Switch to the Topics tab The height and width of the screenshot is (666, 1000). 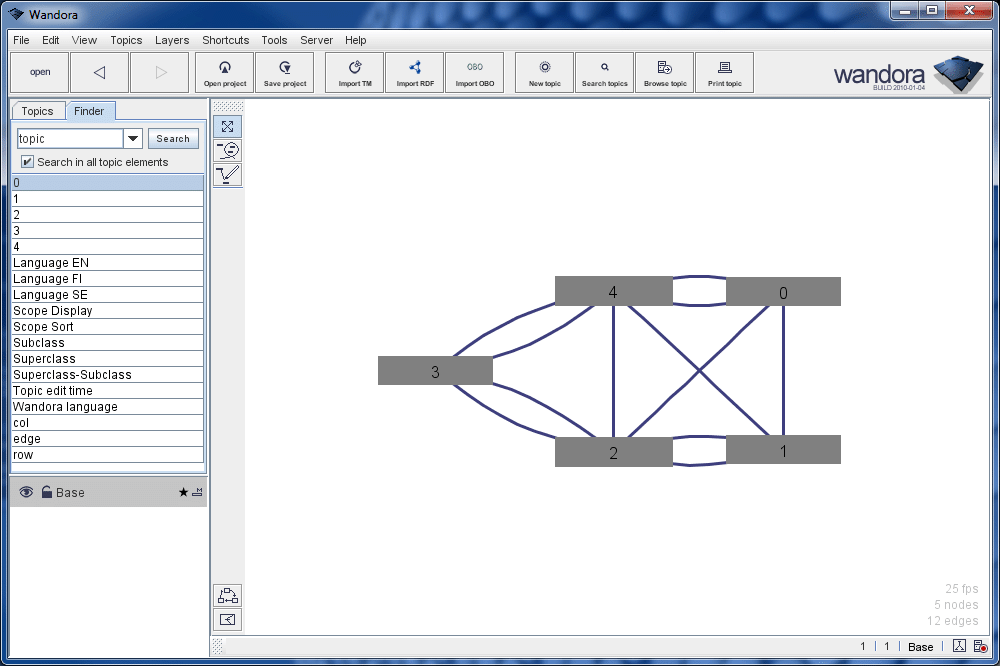click(x=38, y=110)
